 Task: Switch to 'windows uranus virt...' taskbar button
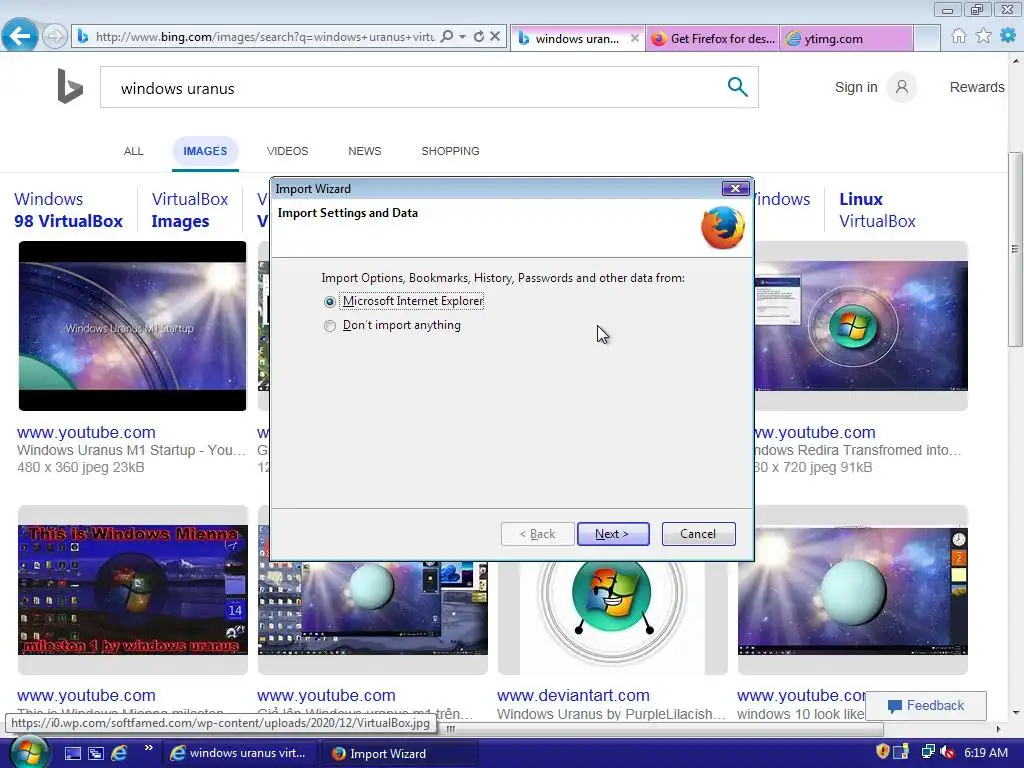(x=238, y=754)
